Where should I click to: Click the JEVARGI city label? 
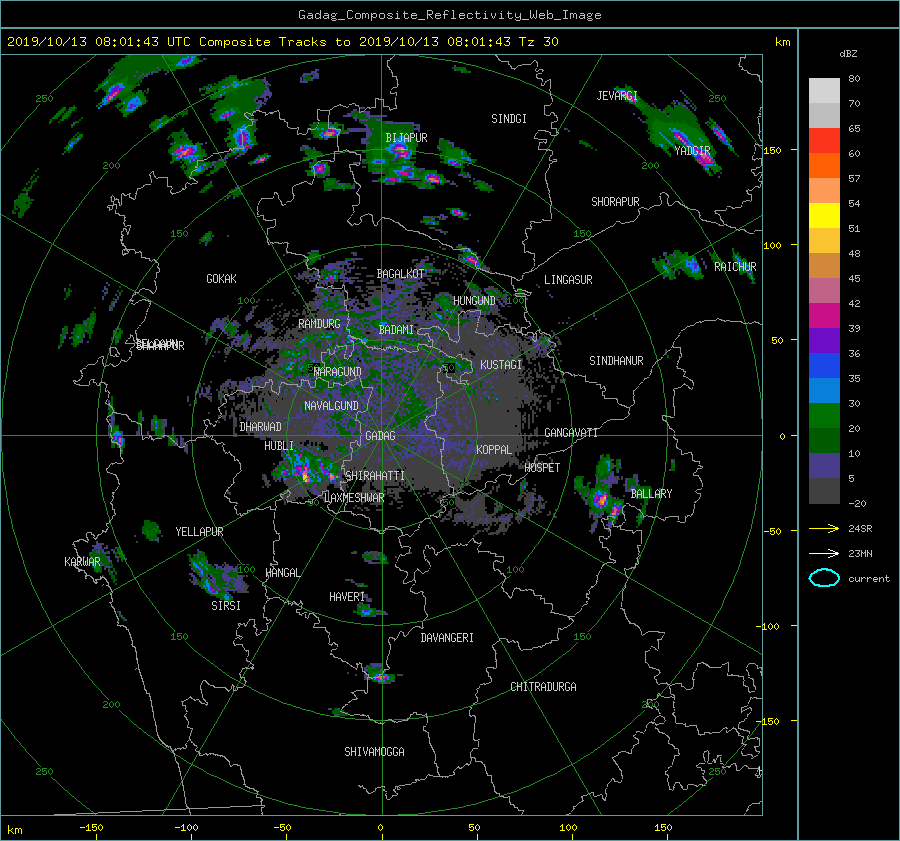(x=617, y=96)
